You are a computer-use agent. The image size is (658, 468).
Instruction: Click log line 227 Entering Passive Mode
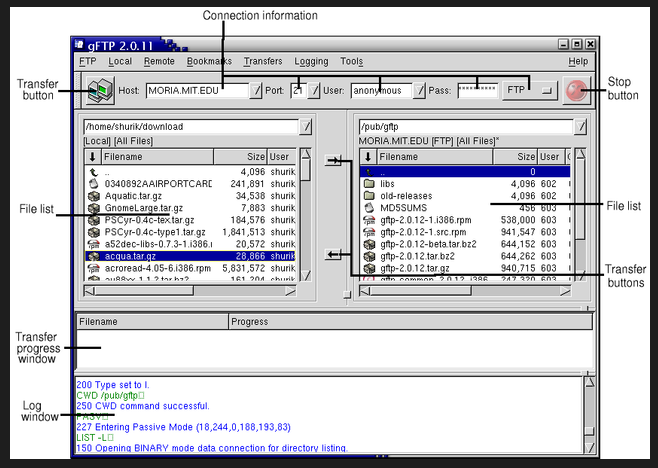(x=183, y=427)
